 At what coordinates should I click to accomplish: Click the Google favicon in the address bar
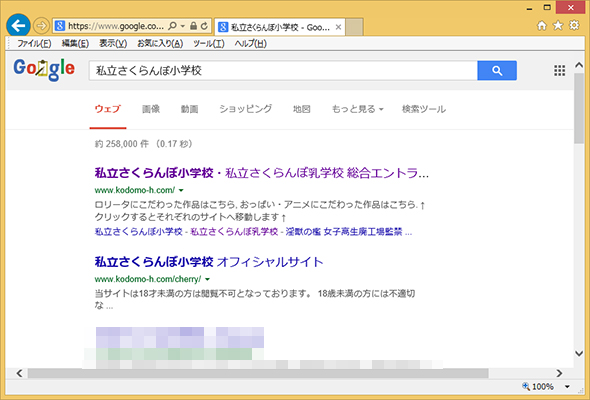[x=59, y=26]
